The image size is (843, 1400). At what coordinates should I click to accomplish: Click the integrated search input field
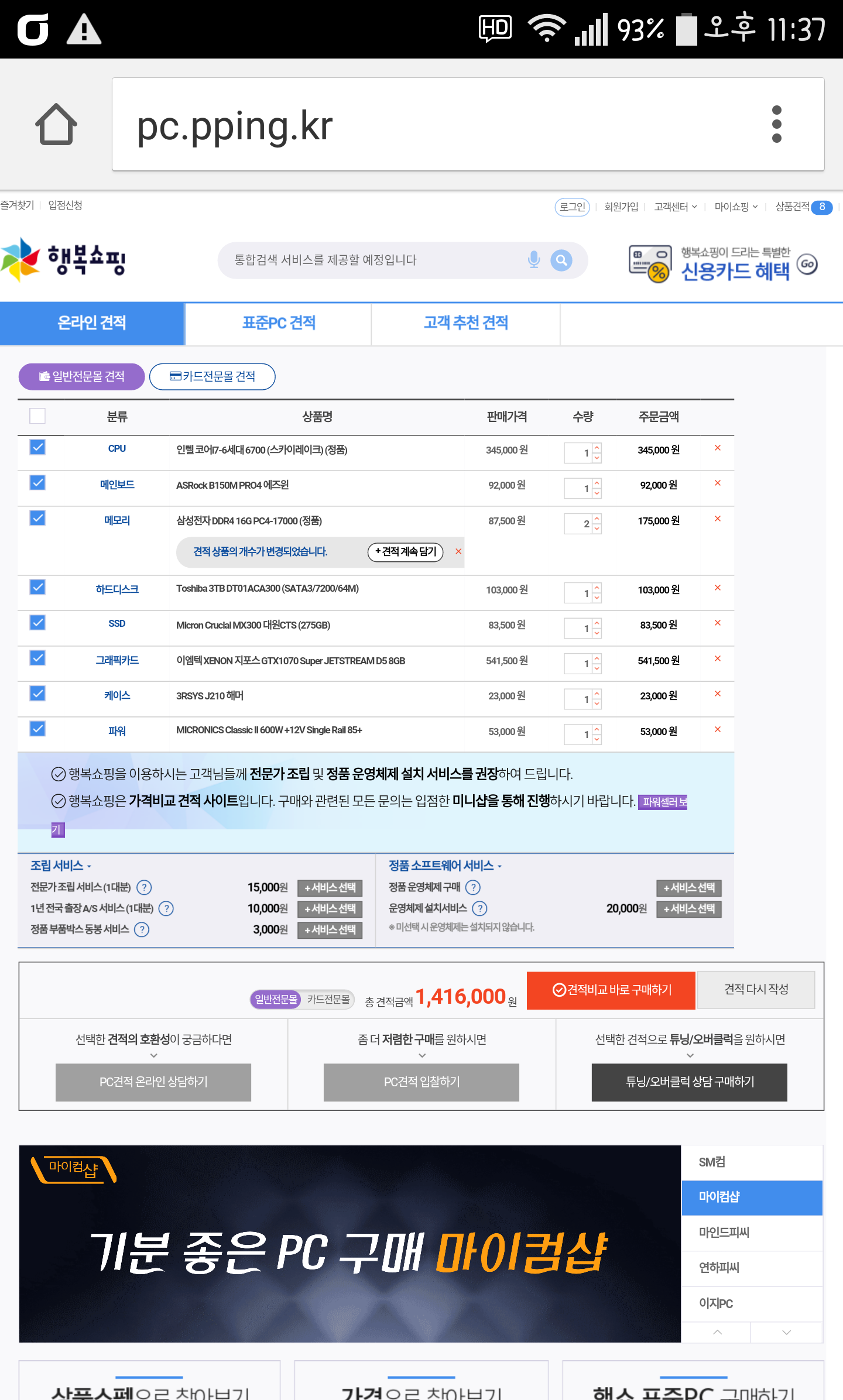coord(375,260)
